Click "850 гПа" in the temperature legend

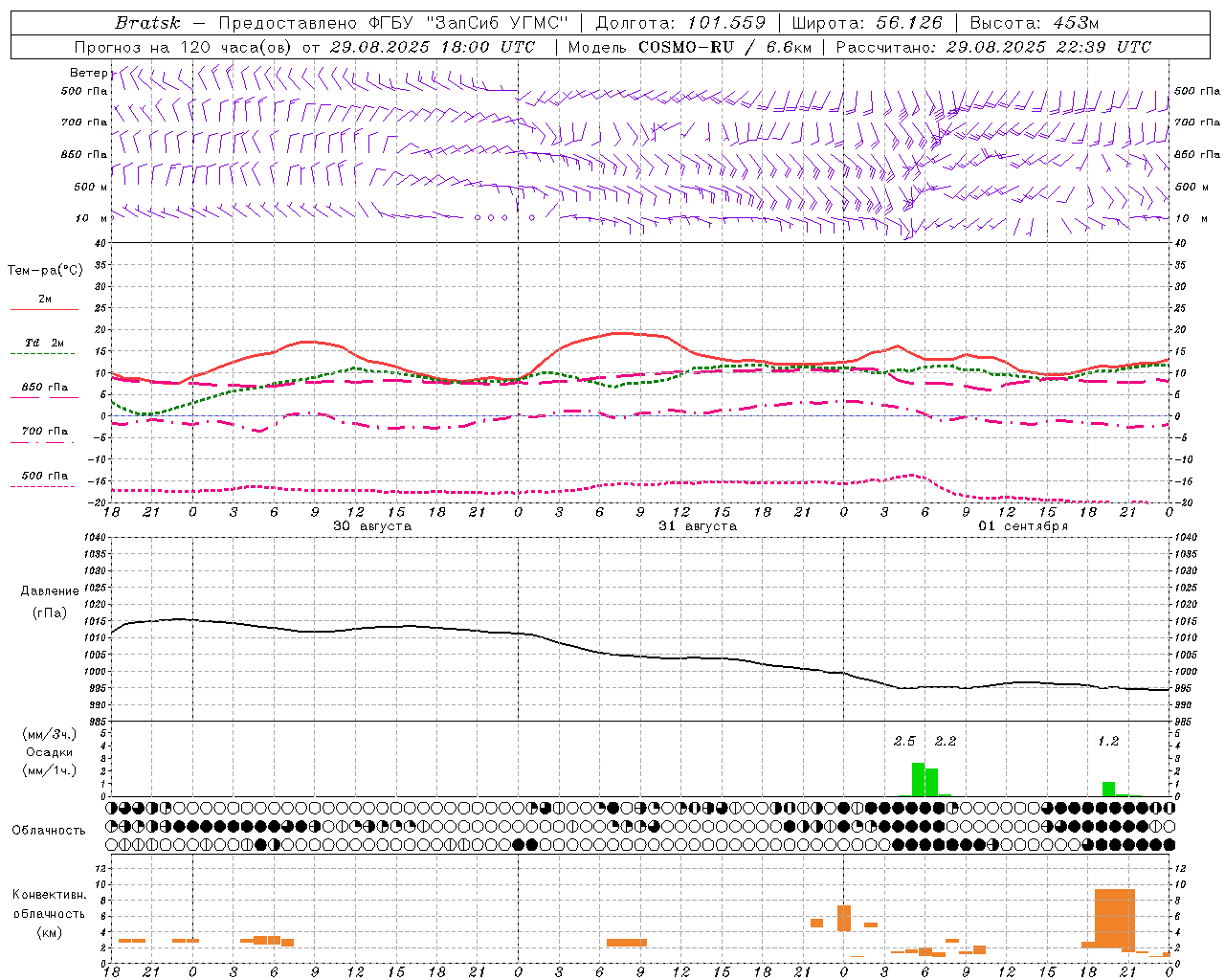tap(45, 388)
